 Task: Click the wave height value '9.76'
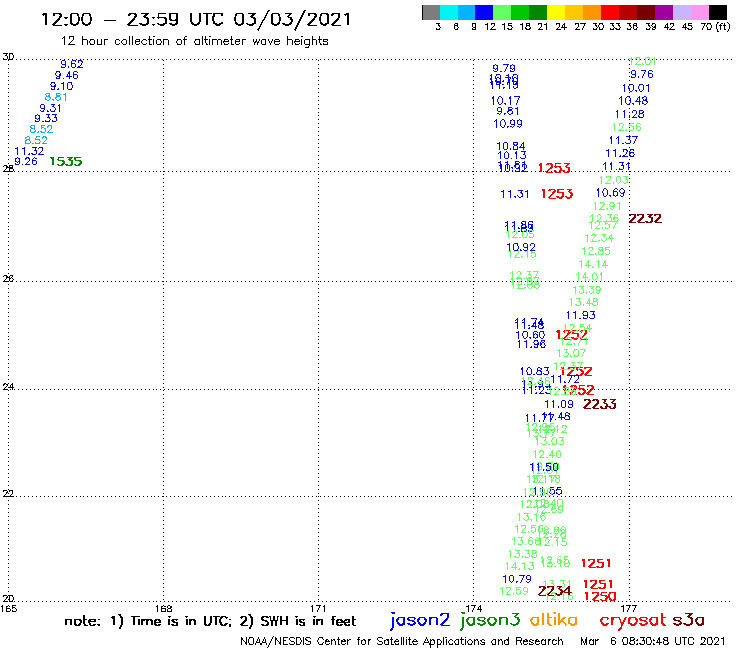tap(642, 74)
